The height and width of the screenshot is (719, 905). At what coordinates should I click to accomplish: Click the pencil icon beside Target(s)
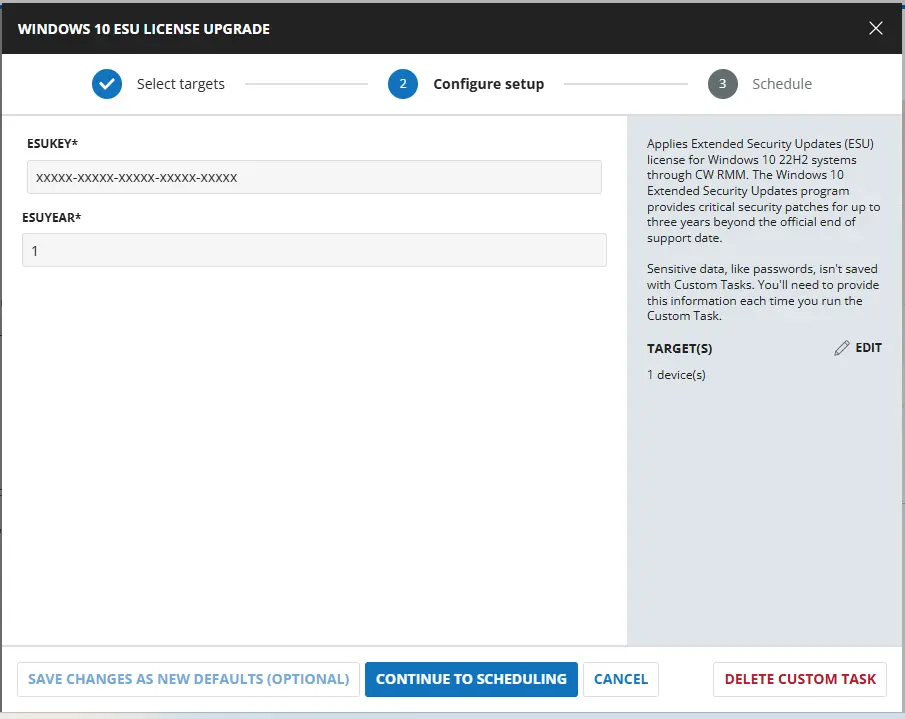(x=842, y=348)
